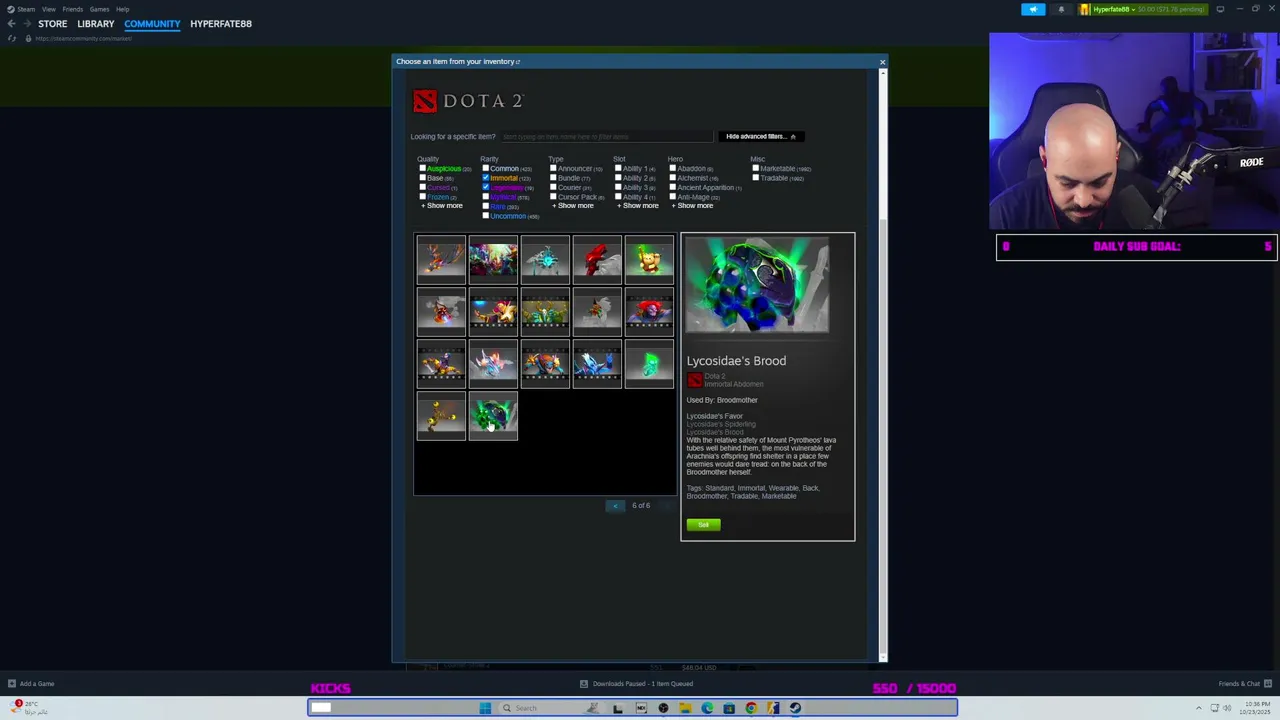The height and width of the screenshot is (720, 1280).
Task: Check the Bundle type filter
Action: coord(554,178)
